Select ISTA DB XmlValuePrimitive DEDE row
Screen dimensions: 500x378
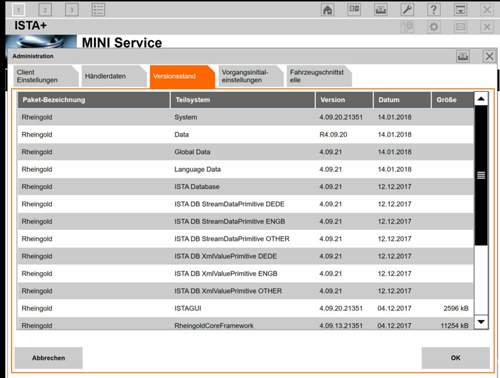[245, 256]
